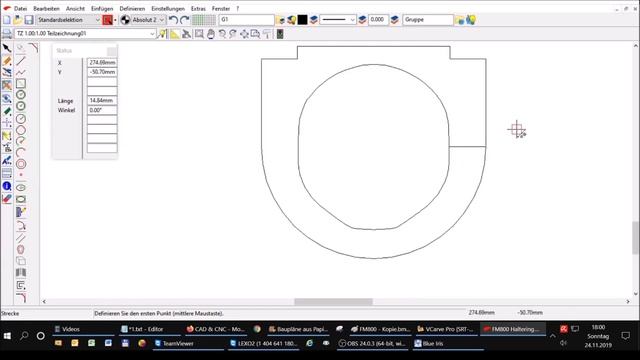Select the eraser tool in left toolbar
640x360 pixels.
point(7,199)
